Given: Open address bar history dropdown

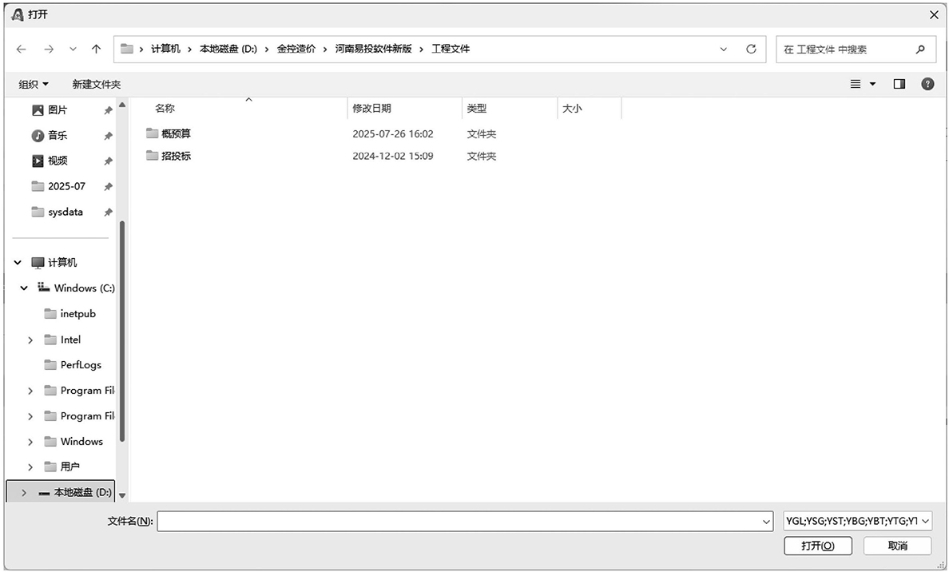Looking at the screenshot, I should click(x=723, y=49).
